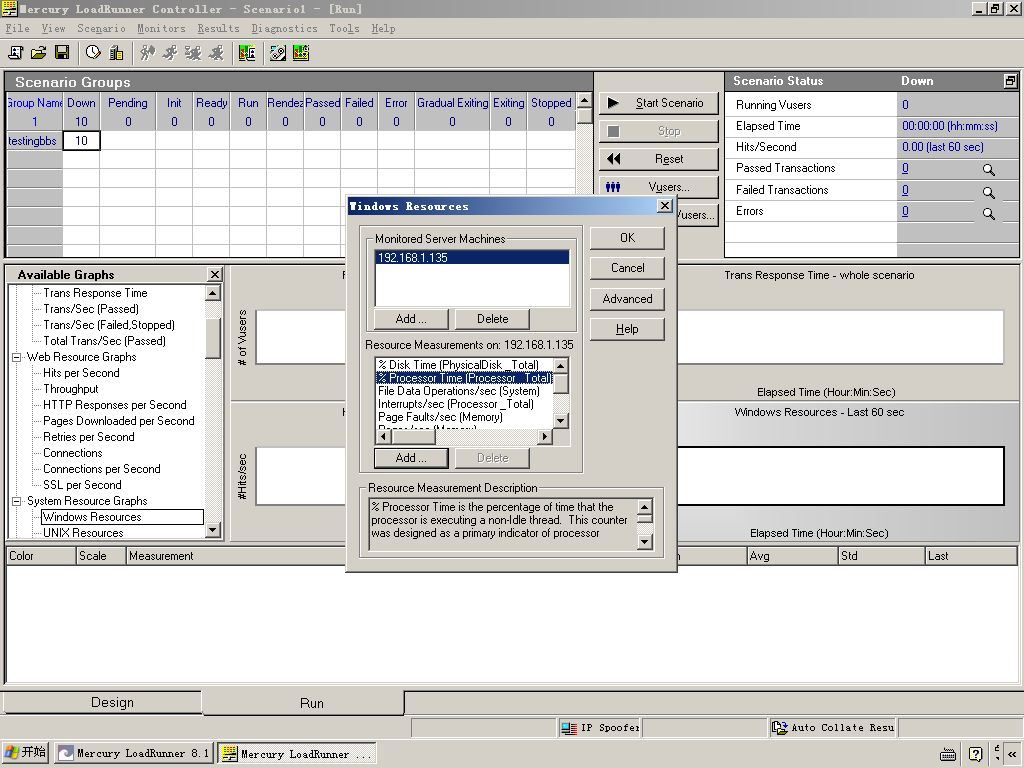This screenshot has width=1024, height=768.
Task: Click description box scroll up arrow
Action: 645,507
